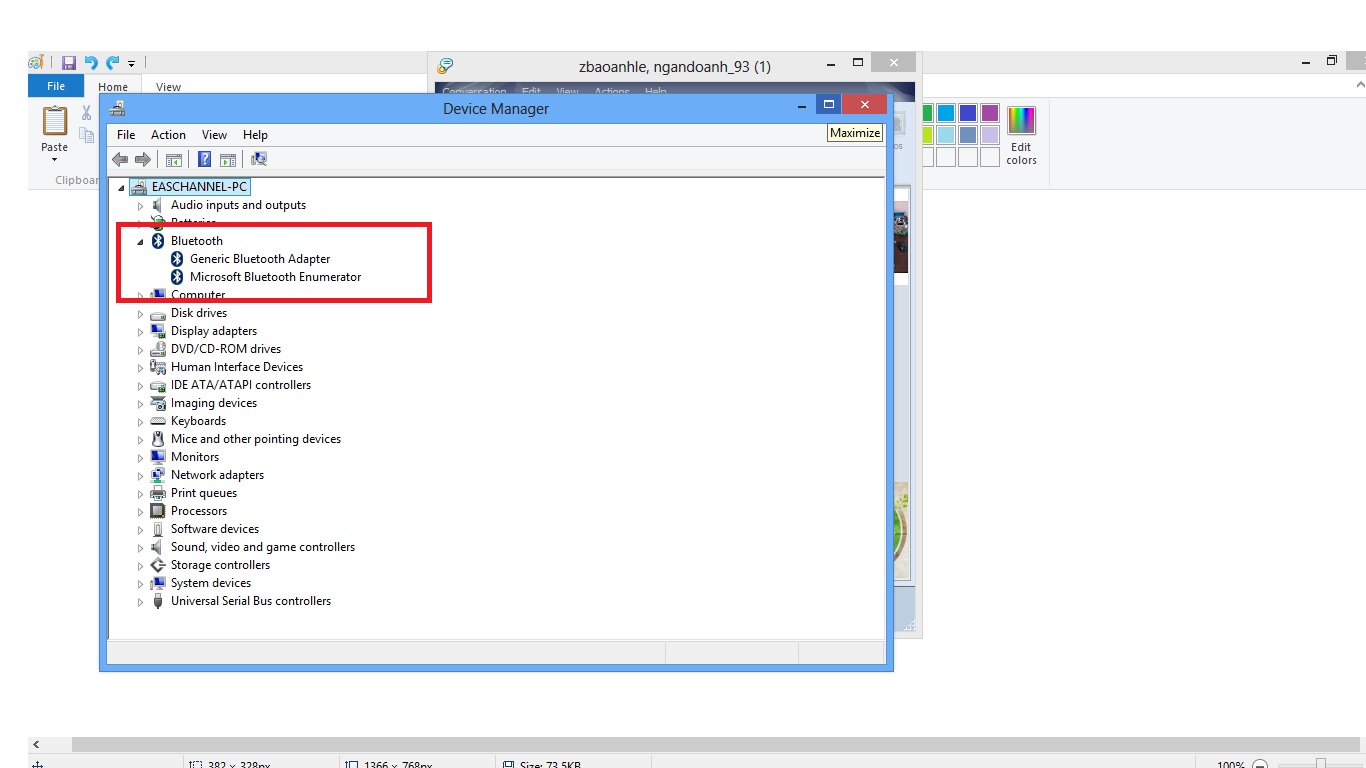The height and width of the screenshot is (768, 1366).
Task: Expand the Display adapters category
Action: pos(141,331)
